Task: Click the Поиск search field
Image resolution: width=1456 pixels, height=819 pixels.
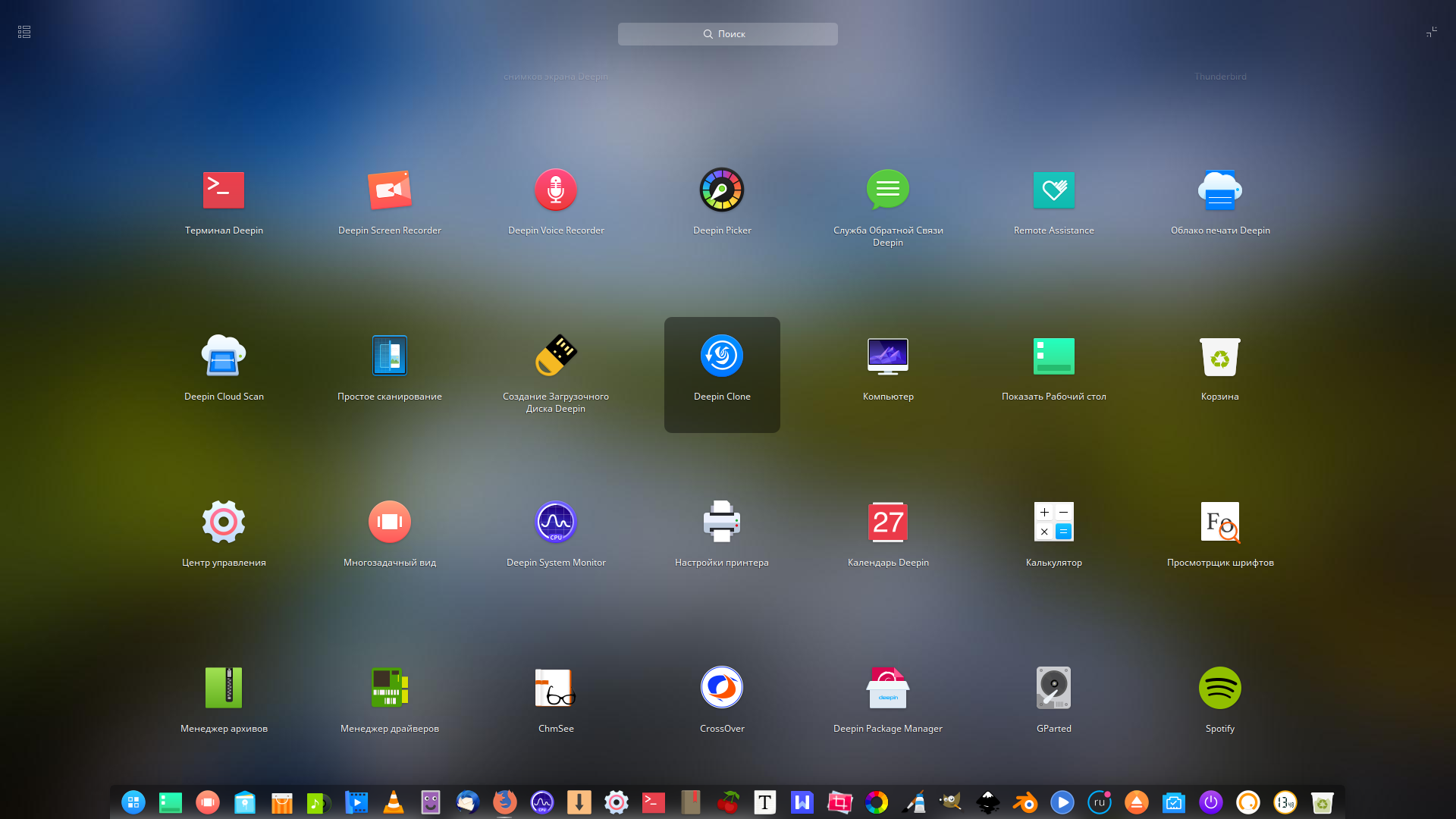Action: (728, 34)
